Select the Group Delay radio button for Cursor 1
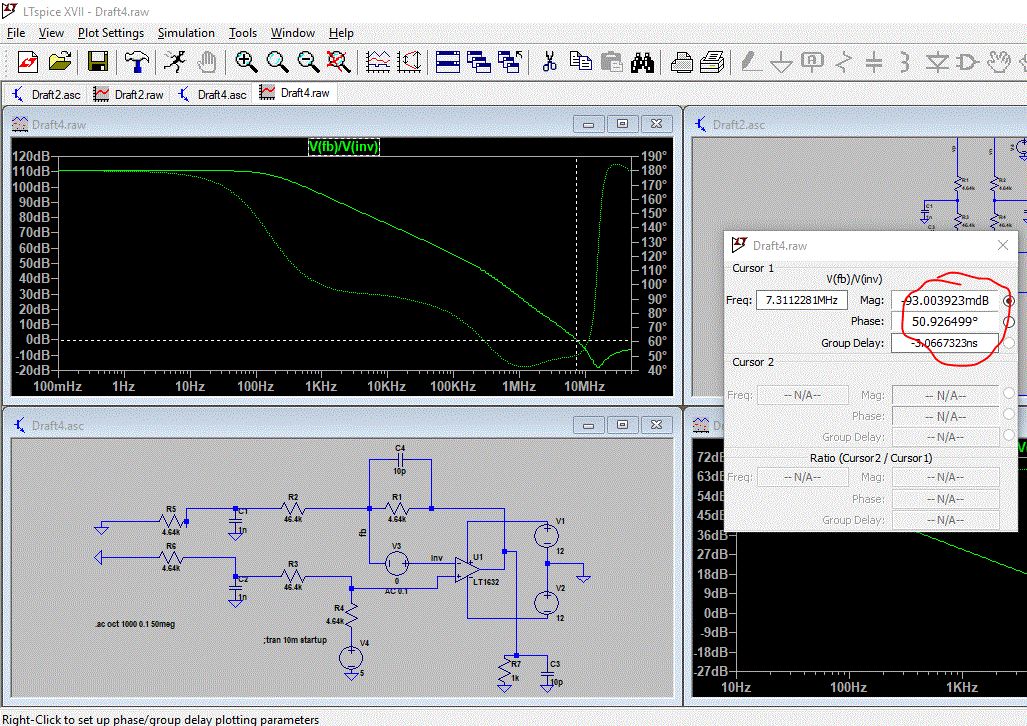Screen dimensions: 1027x726 pyautogui.click(x=1008, y=343)
